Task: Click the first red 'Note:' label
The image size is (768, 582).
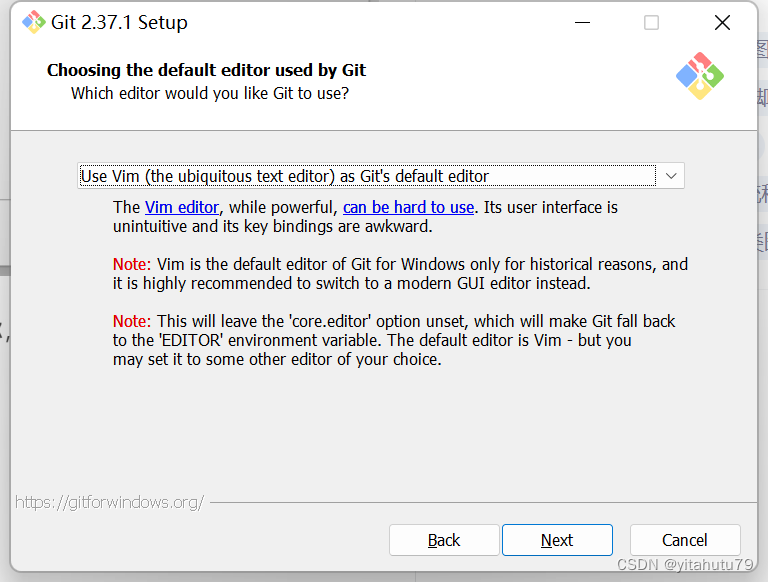Action: click(132, 264)
